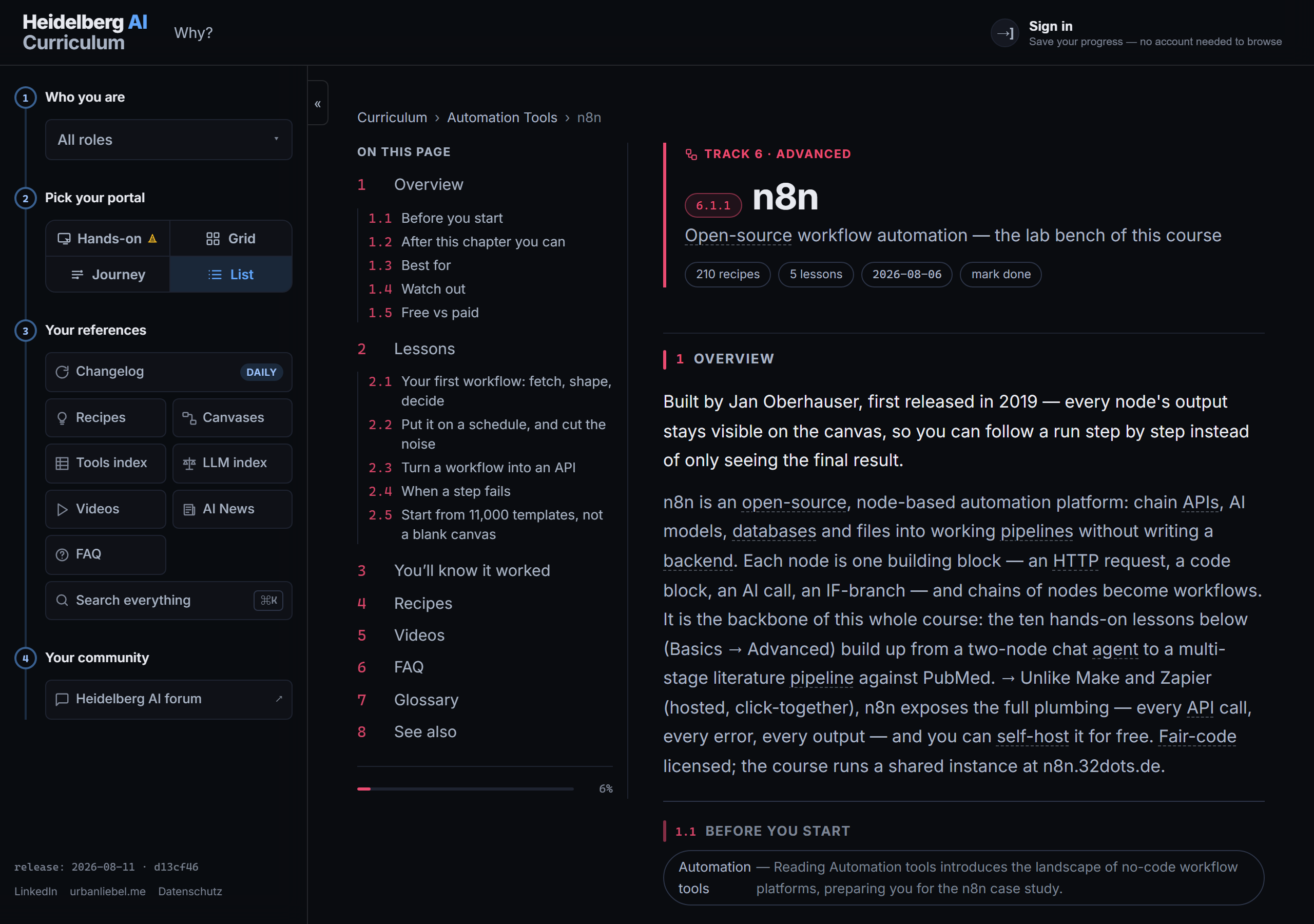The width and height of the screenshot is (1314, 924).
Task: Click the 6.1.1 chapter badge
Action: click(713, 205)
